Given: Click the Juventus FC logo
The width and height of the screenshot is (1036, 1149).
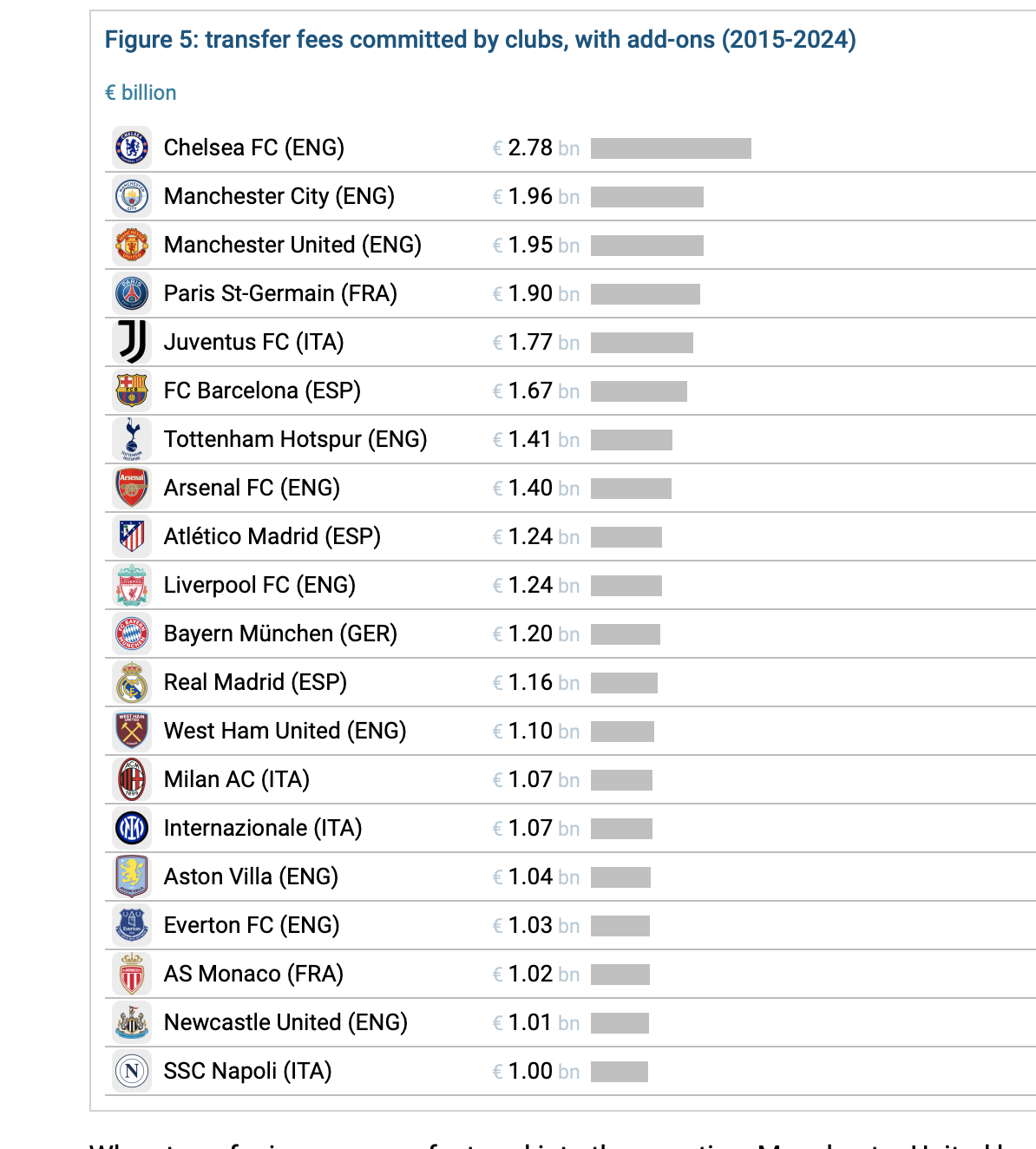Looking at the screenshot, I should point(132,342).
